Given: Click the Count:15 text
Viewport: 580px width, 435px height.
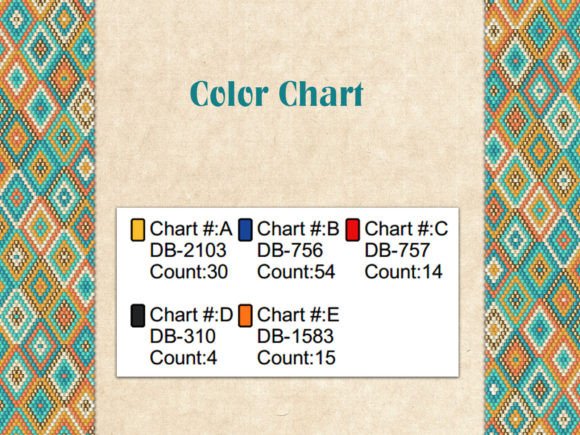Looking at the screenshot, I should pos(297,358).
